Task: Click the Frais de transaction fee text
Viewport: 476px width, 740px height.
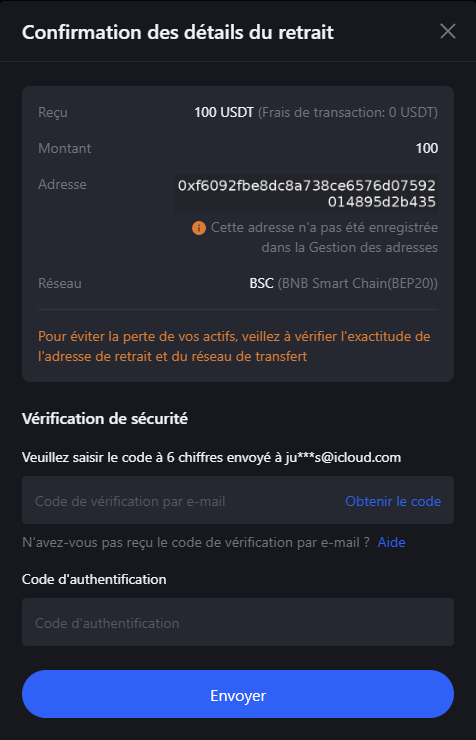Action: coord(348,112)
